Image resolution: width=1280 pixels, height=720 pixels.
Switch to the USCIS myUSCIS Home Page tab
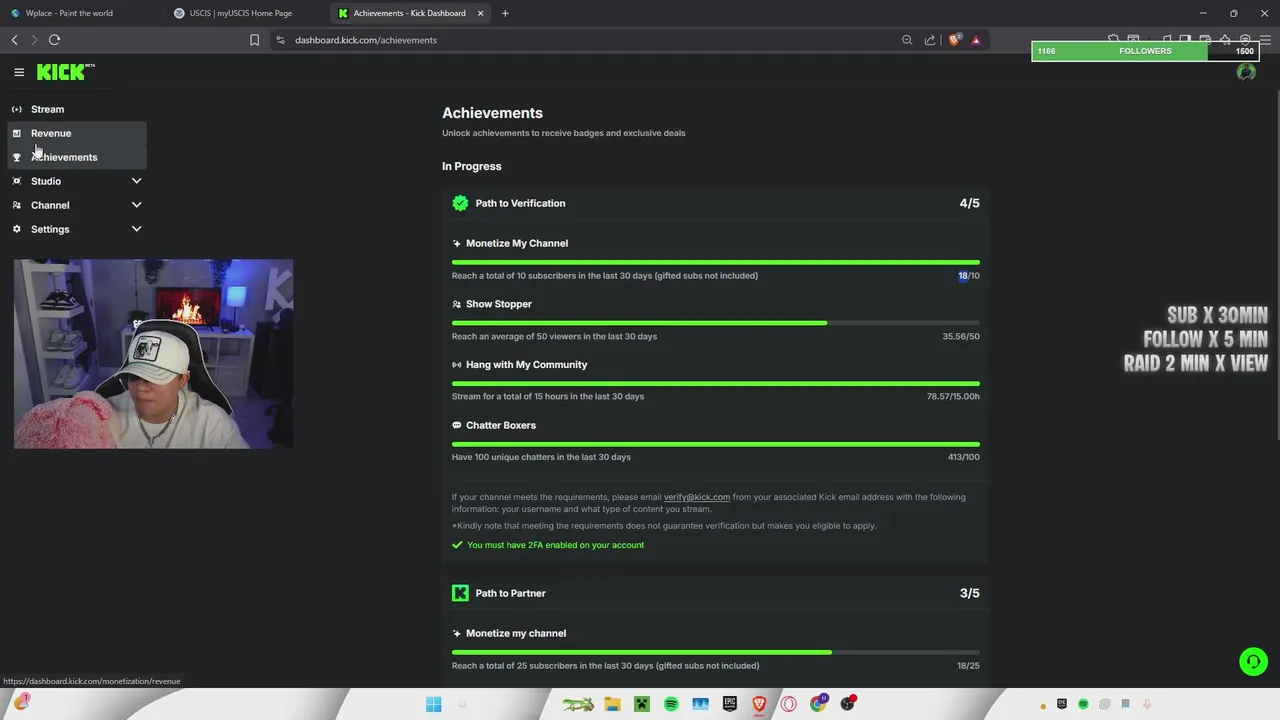[245, 13]
